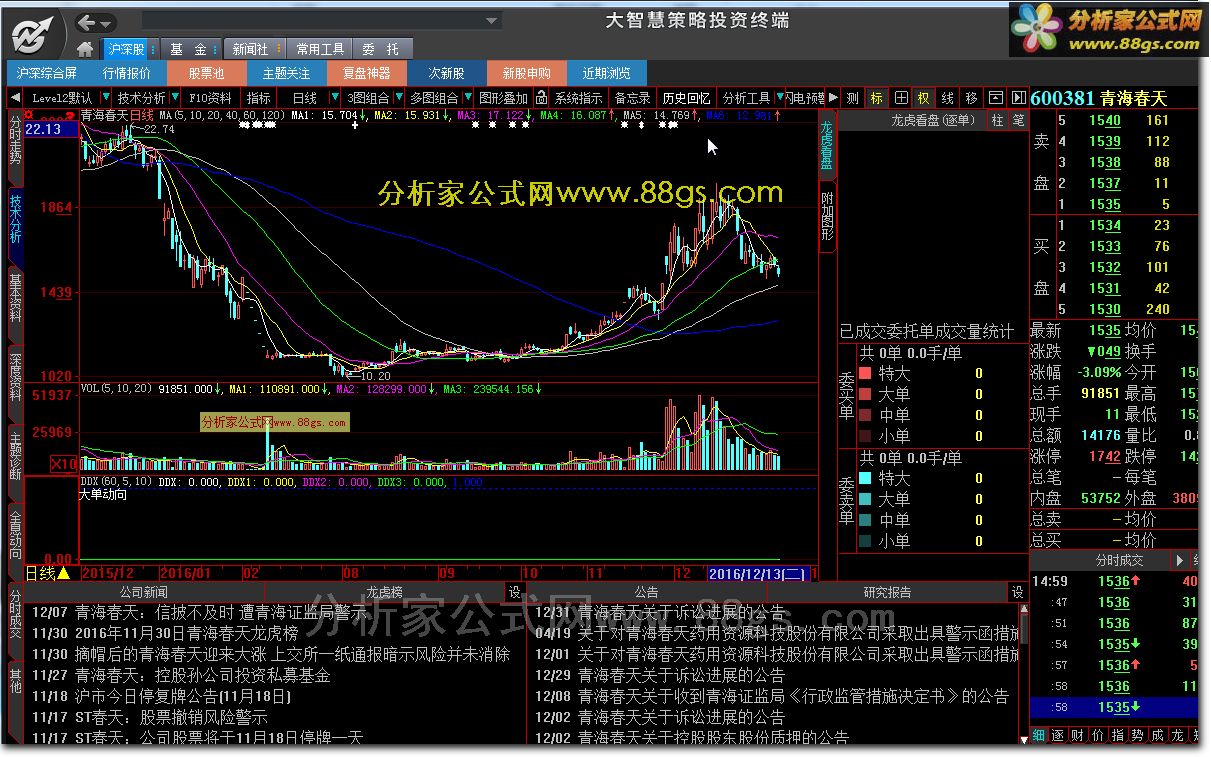This screenshot has height=757, width=1211.
Task: Expand the 分析工具 dropdown arrow
Action: point(779,98)
